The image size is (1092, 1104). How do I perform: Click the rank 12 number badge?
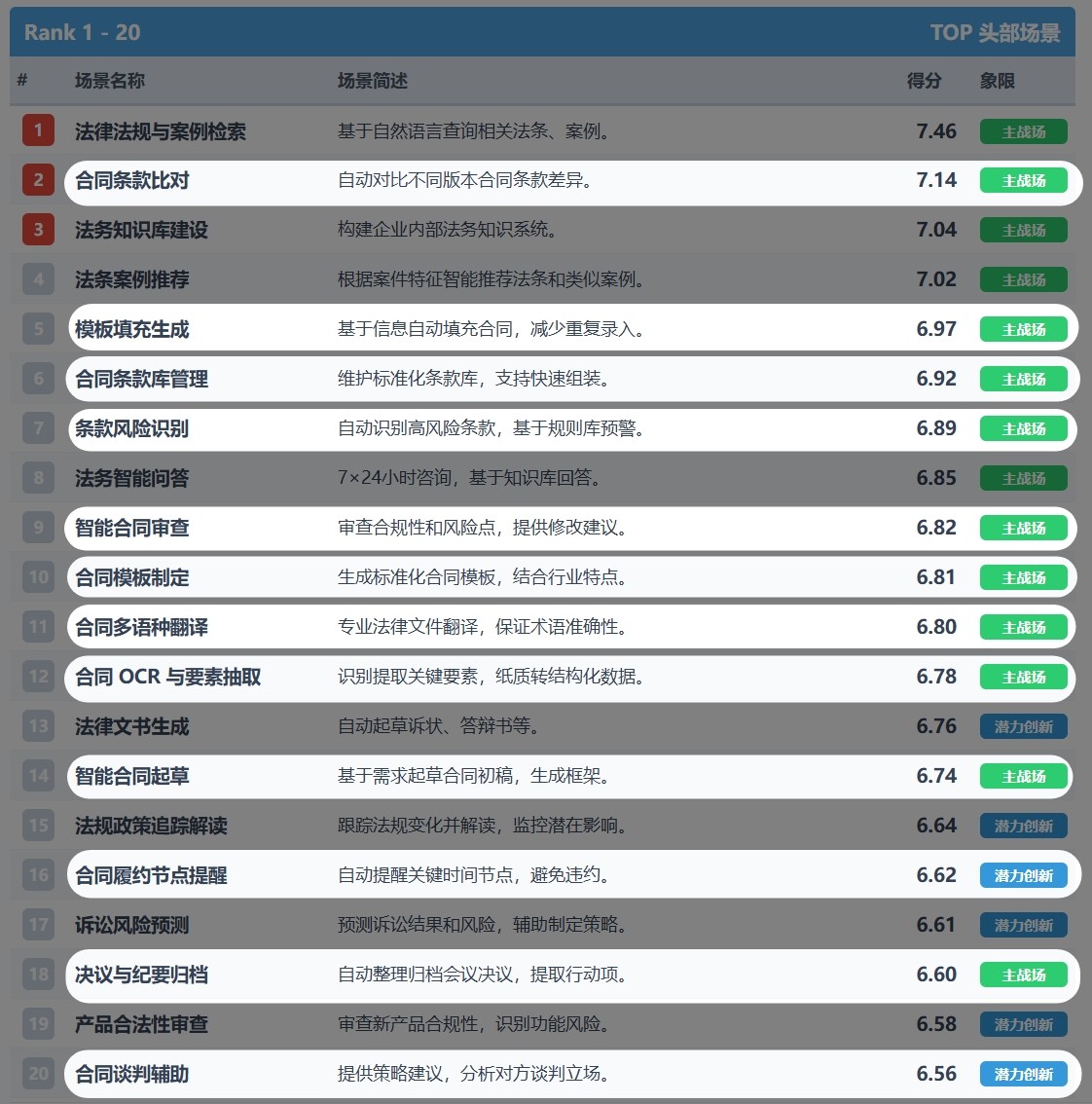point(38,677)
